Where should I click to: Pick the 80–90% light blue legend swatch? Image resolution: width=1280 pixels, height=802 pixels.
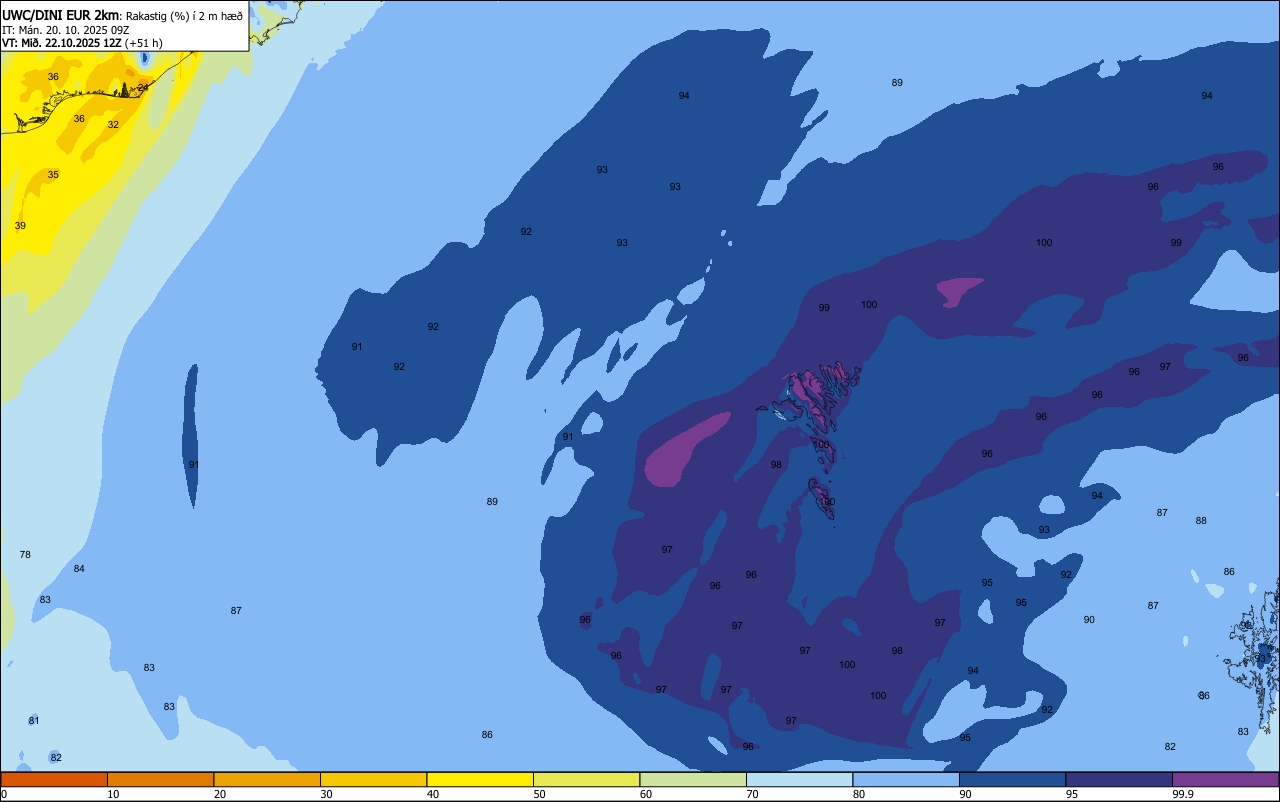pos(906,779)
